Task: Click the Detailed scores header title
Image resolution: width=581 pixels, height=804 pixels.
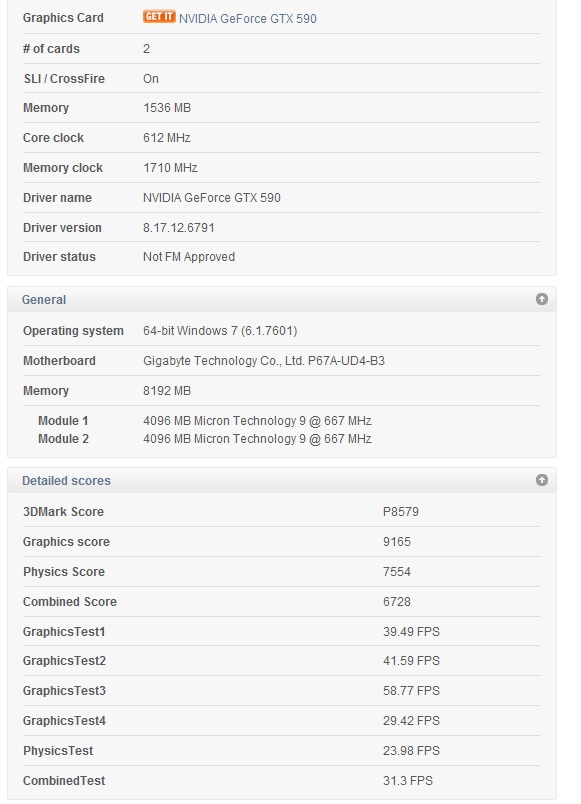Action: click(66, 481)
